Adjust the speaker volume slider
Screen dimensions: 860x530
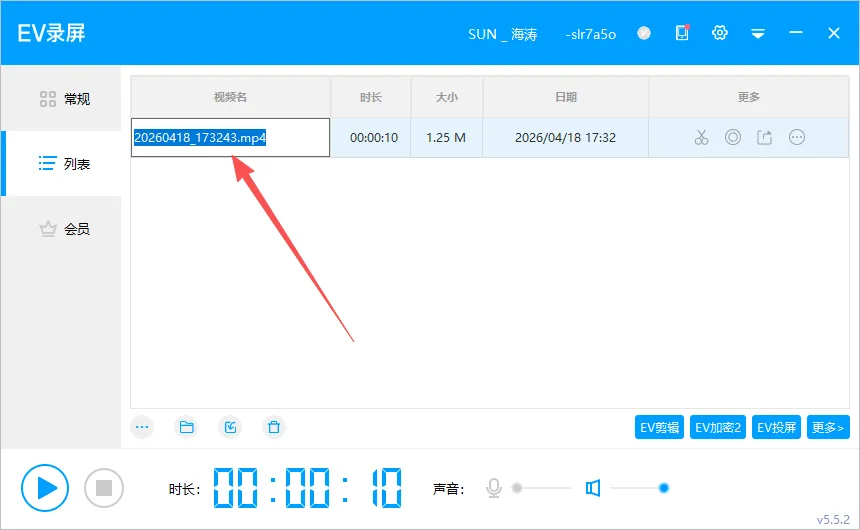coord(639,488)
